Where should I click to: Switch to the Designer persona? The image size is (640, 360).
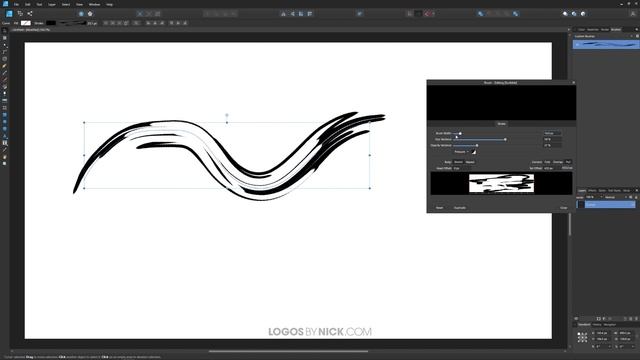[x=9, y=13]
